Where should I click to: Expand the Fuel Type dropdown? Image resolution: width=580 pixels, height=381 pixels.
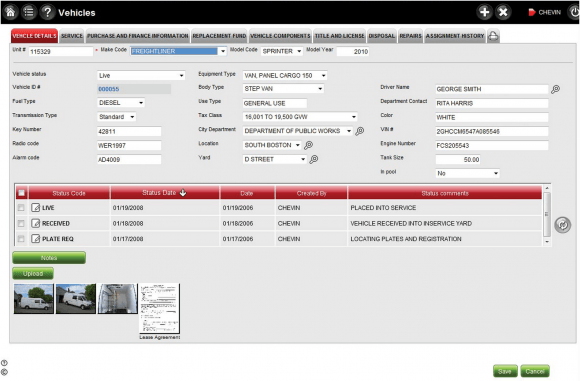(x=141, y=103)
